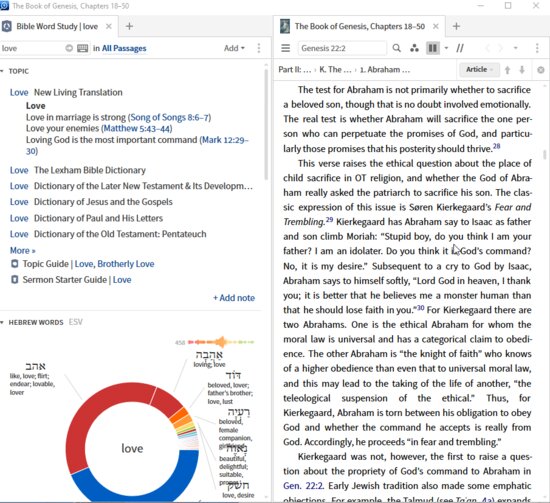Viewport: 550px width, 503px height.
Task: Click the search magnifier in Genesis panel
Action: click(x=396, y=48)
